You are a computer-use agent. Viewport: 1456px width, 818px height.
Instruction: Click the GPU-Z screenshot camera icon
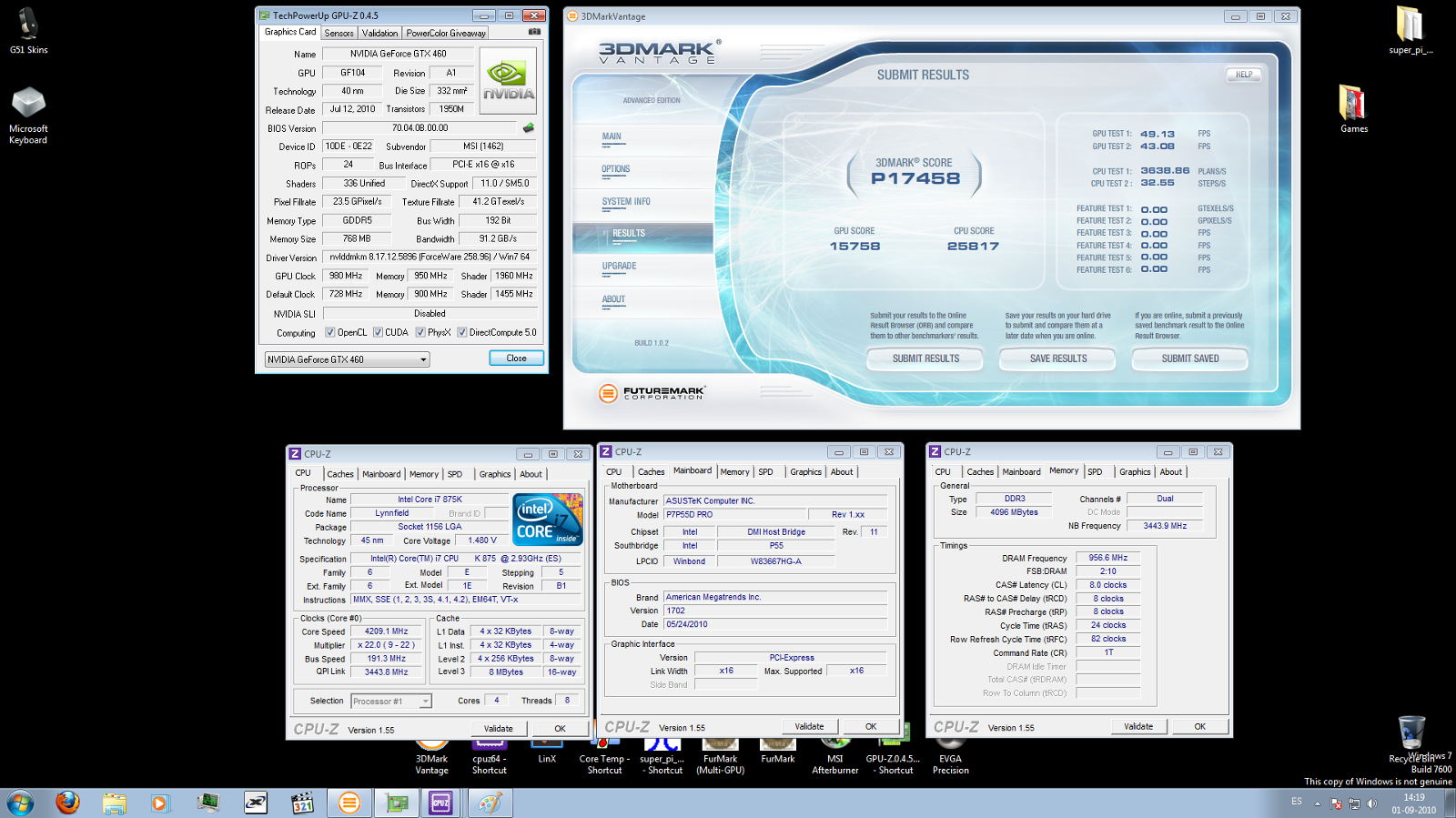(534, 32)
